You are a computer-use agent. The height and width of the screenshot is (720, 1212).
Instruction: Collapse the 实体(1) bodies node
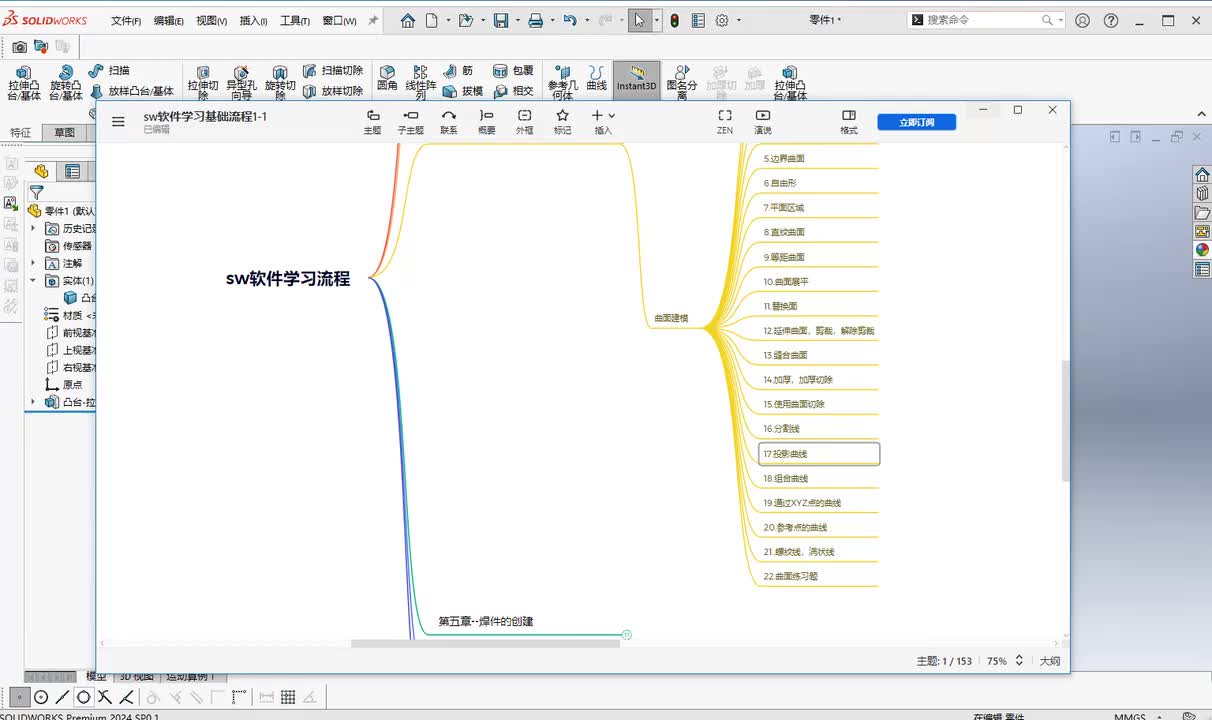pyautogui.click(x=33, y=281)
